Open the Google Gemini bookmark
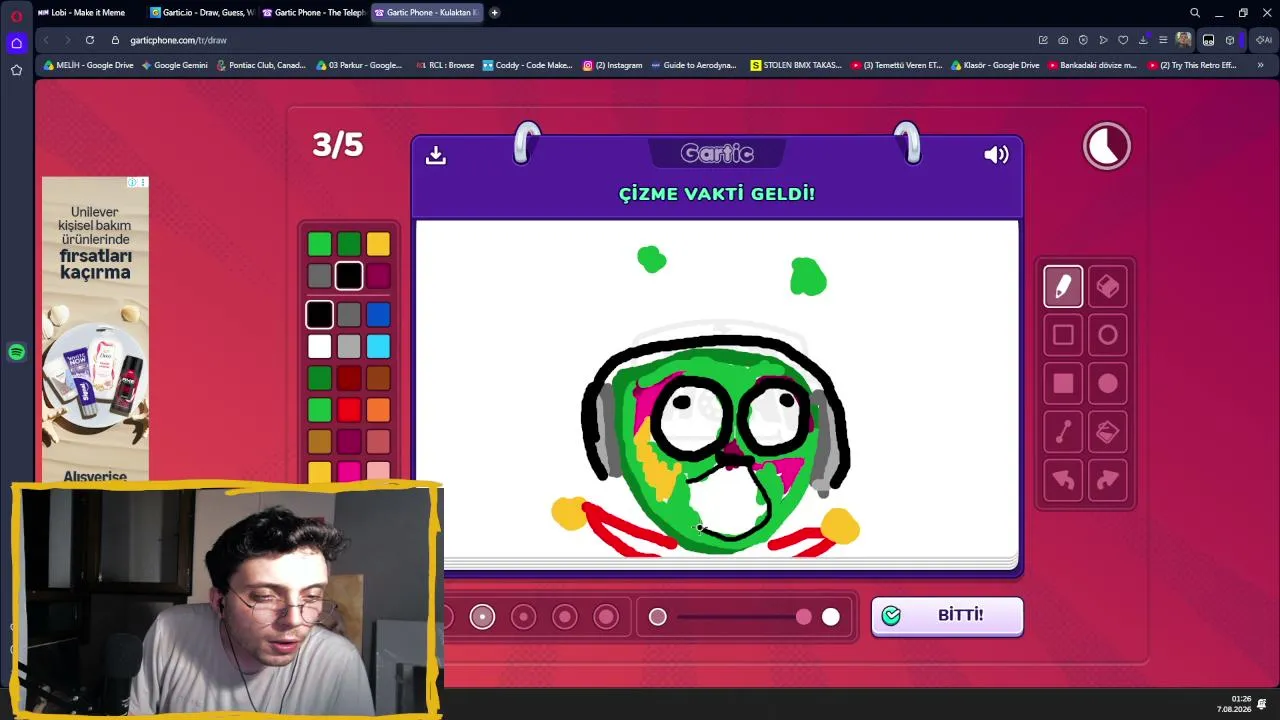 [175, 65]
